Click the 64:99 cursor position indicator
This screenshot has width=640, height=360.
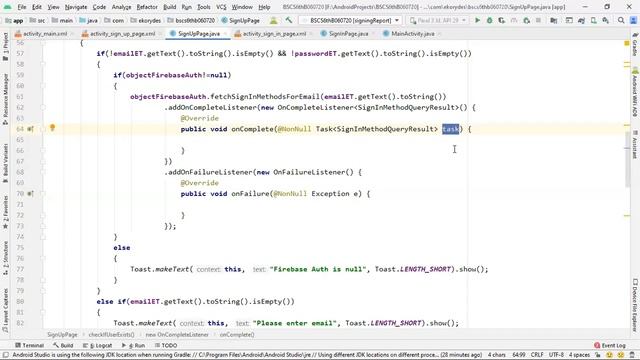[519, 355]
